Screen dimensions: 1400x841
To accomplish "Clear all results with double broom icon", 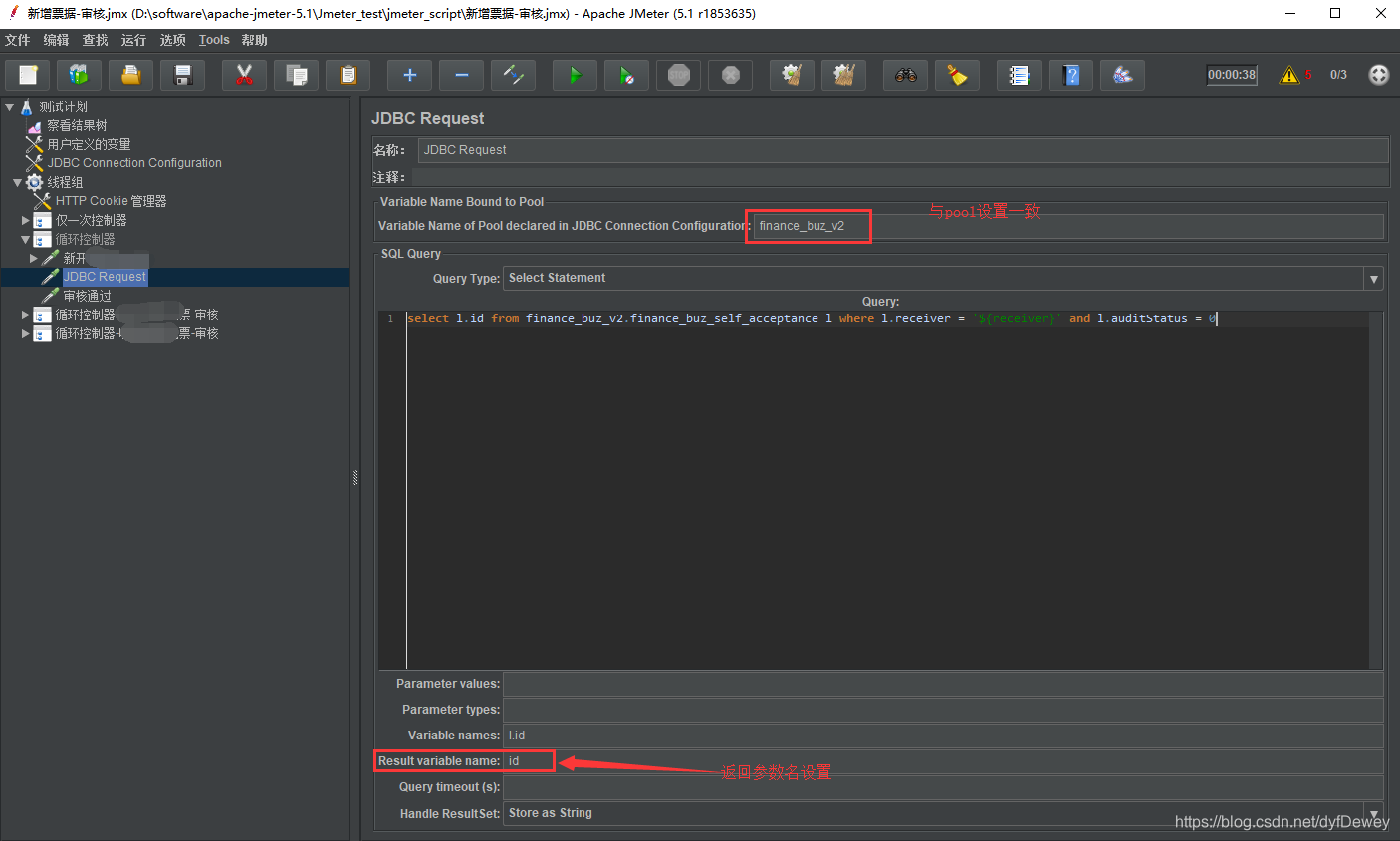I will click(x=843, y=75).
